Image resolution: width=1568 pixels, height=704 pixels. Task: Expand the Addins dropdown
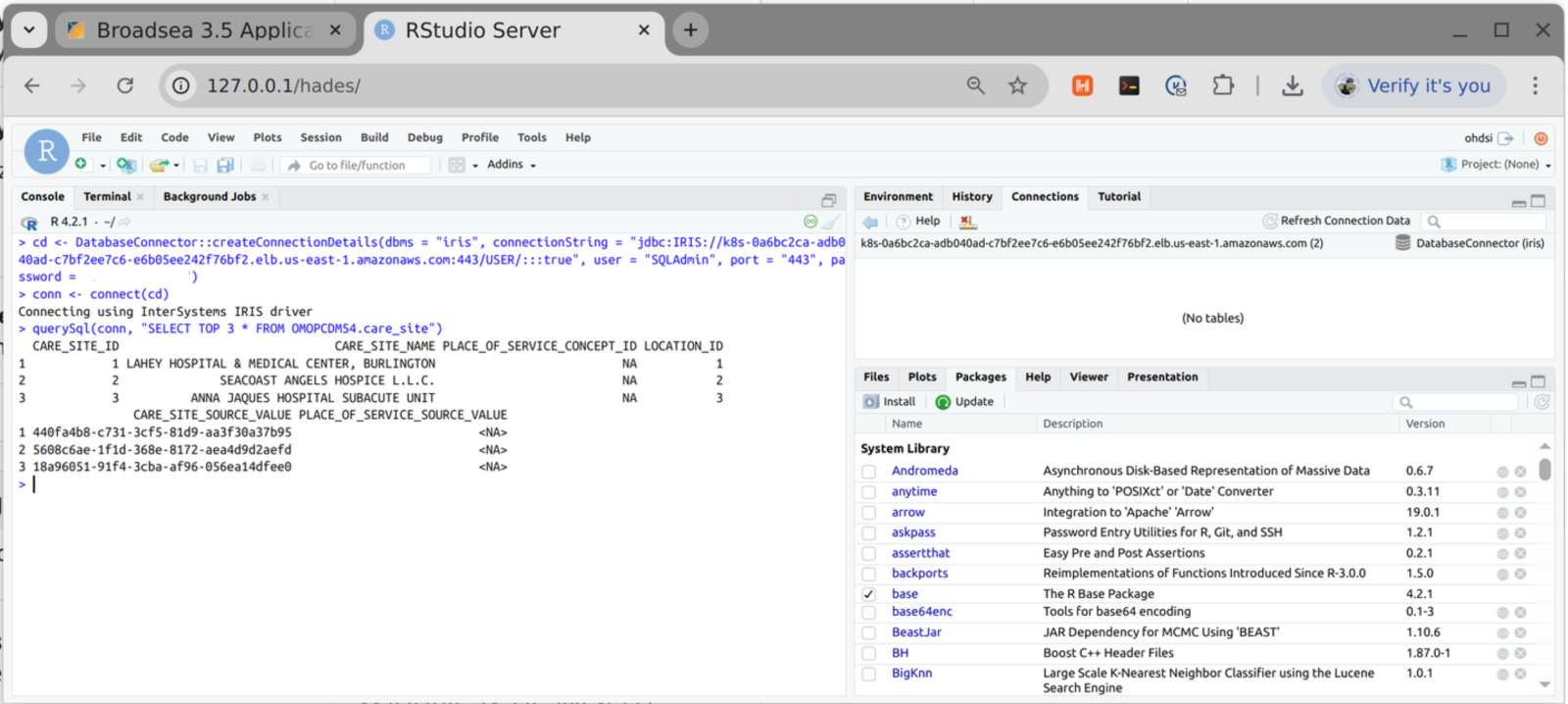[x=512, y=165]
